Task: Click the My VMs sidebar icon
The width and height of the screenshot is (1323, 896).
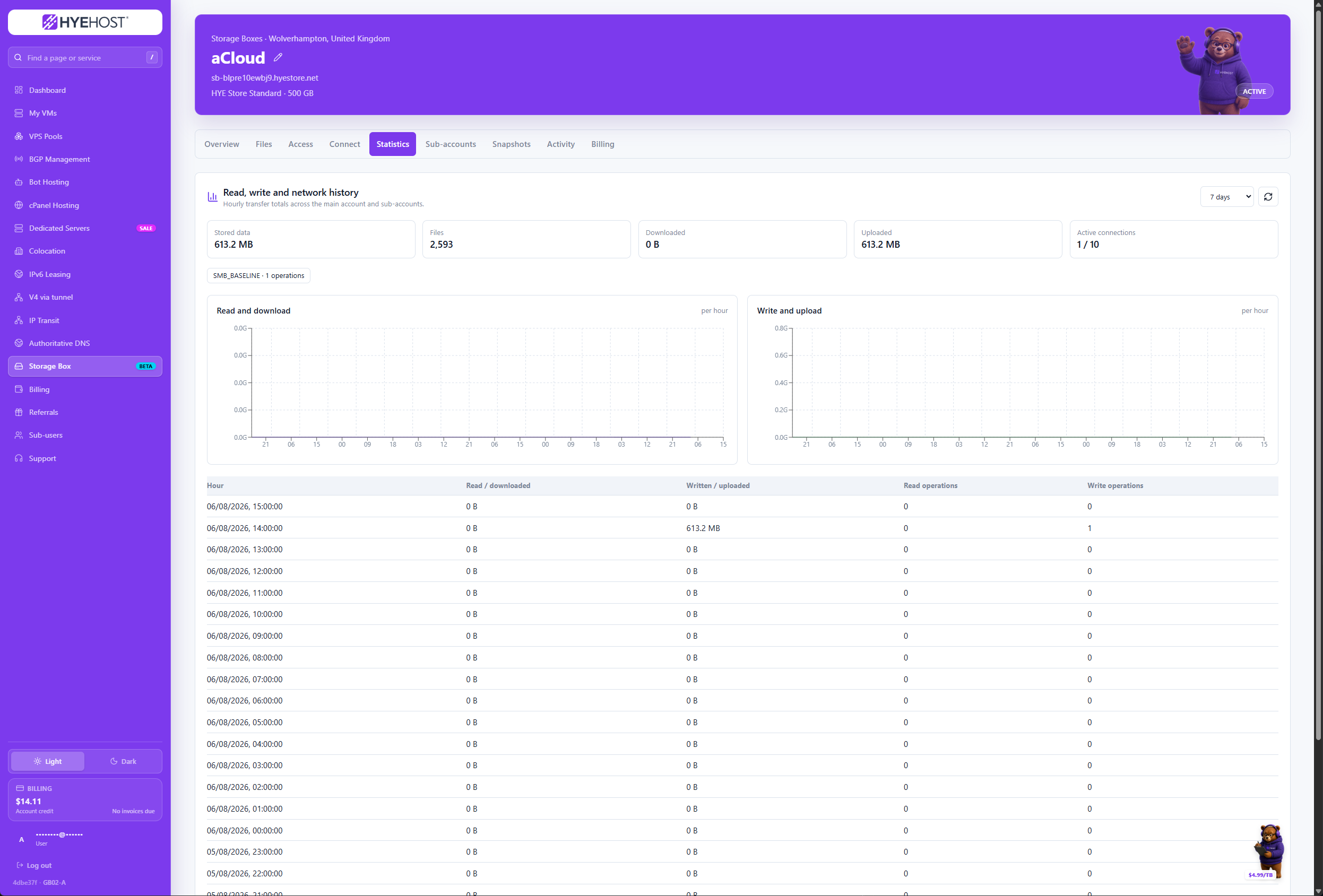Action: 19,112
